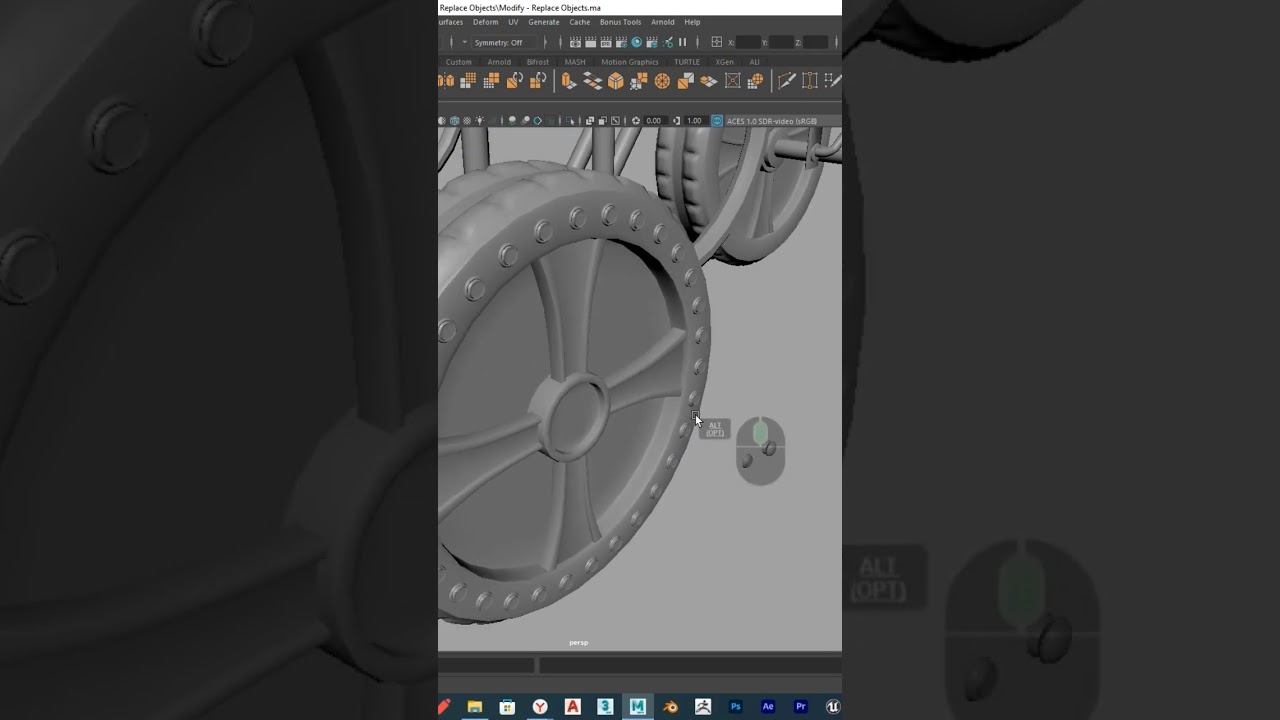The image size is (1280, 720).
Task: Open Blender from the taskbar
Action: (671, 707)
